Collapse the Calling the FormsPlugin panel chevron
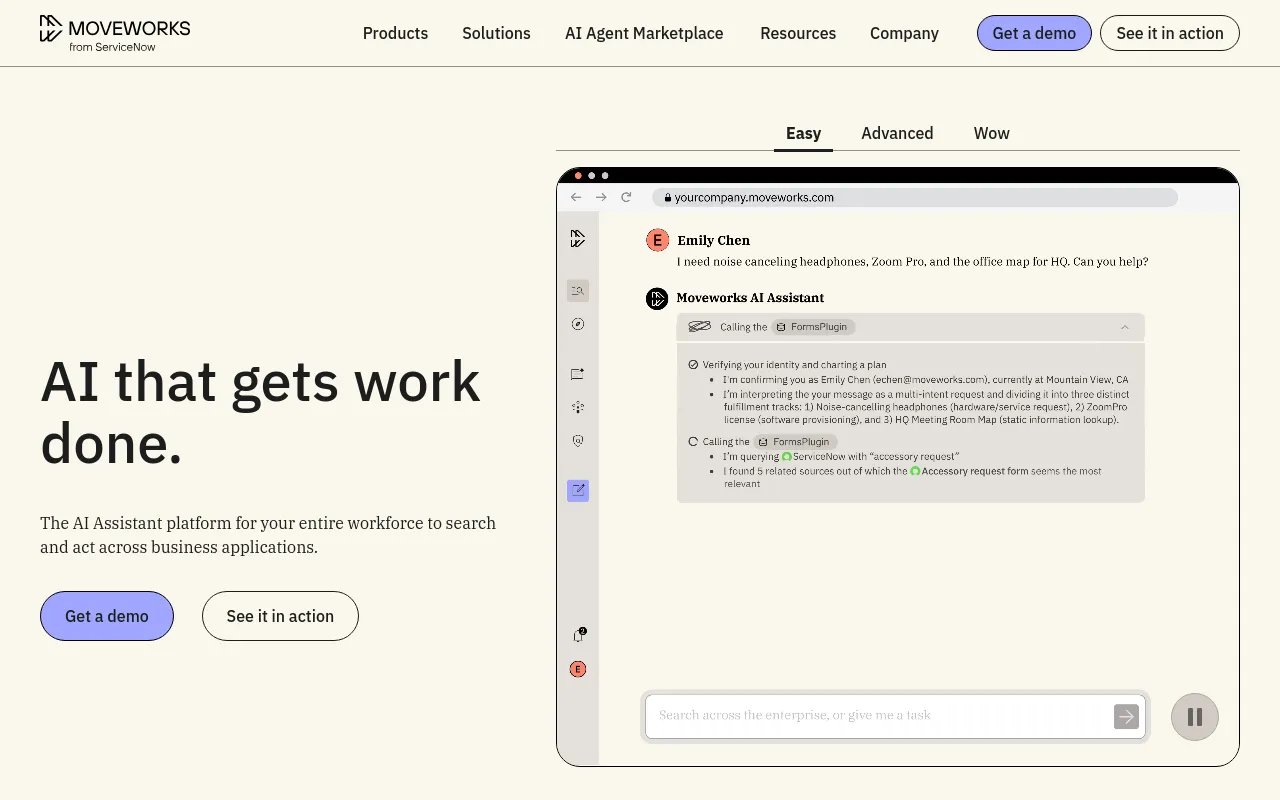The height and width of the screenshot is (800, 1280). pos(1125,327)
